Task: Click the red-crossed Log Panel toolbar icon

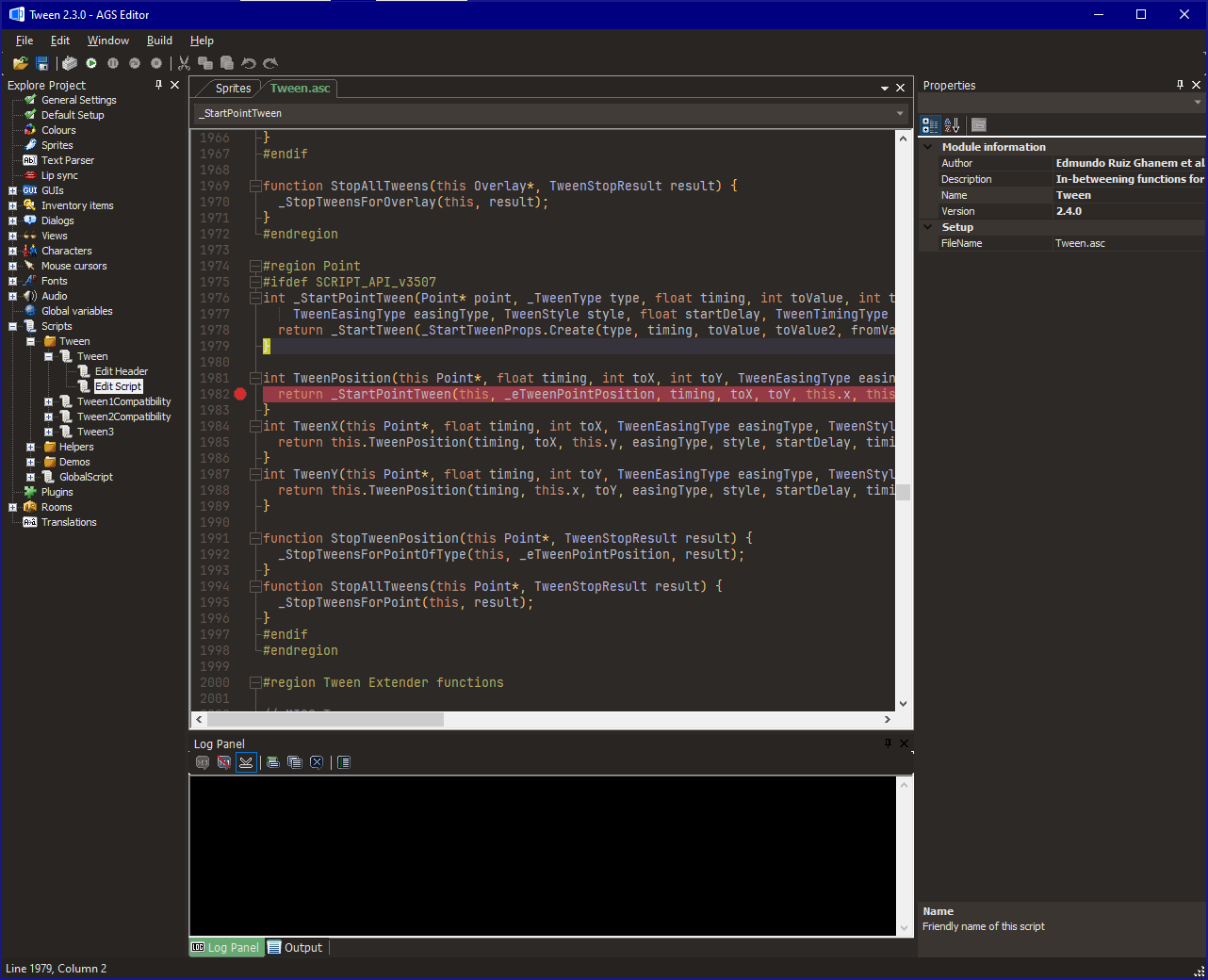Action: coord(224,762)
